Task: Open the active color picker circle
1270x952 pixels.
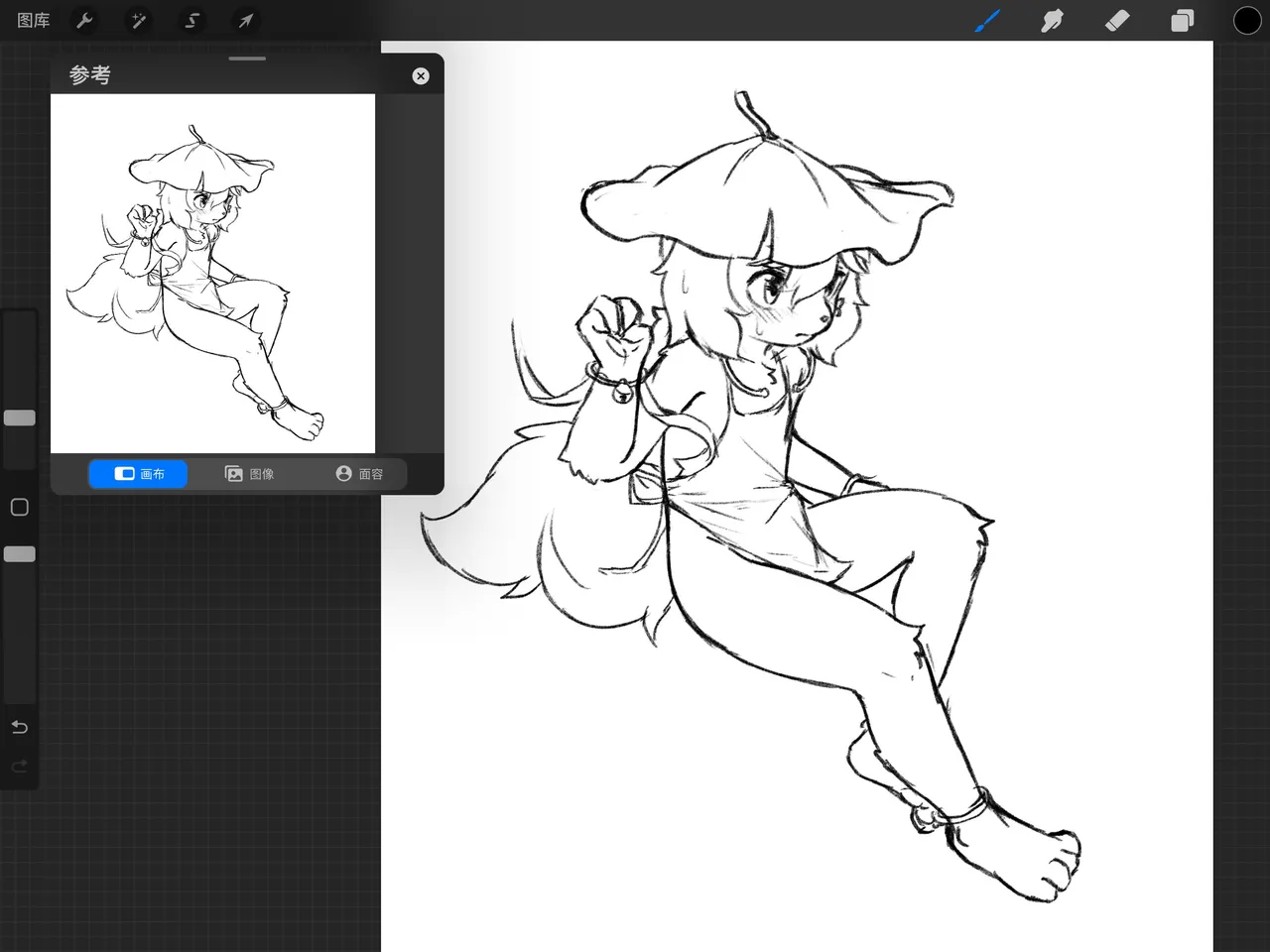Action: click(1246, 20)
